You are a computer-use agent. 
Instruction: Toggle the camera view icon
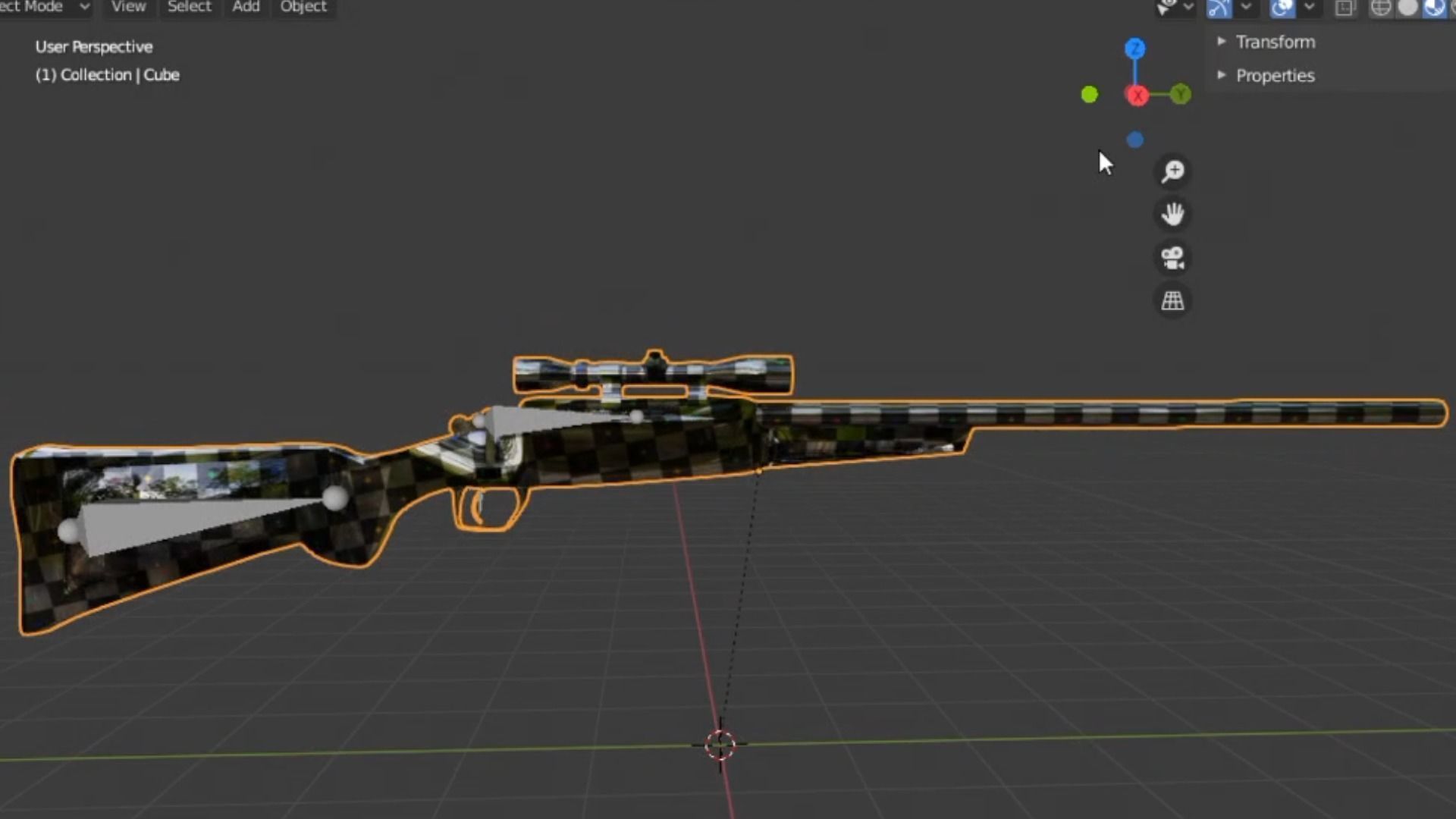[x=1172, y=258]
